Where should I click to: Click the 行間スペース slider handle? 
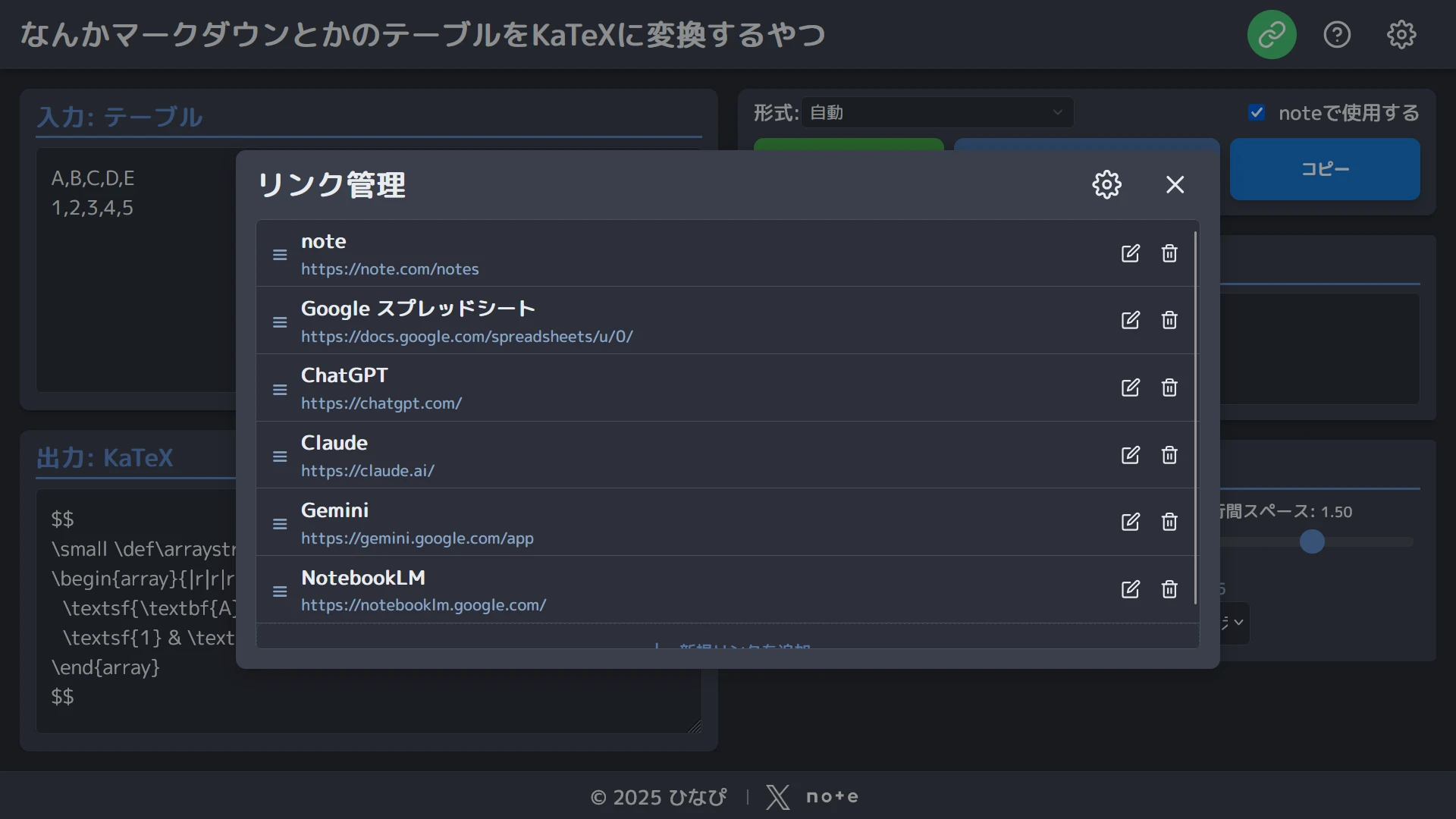(x=1312, y=541)
